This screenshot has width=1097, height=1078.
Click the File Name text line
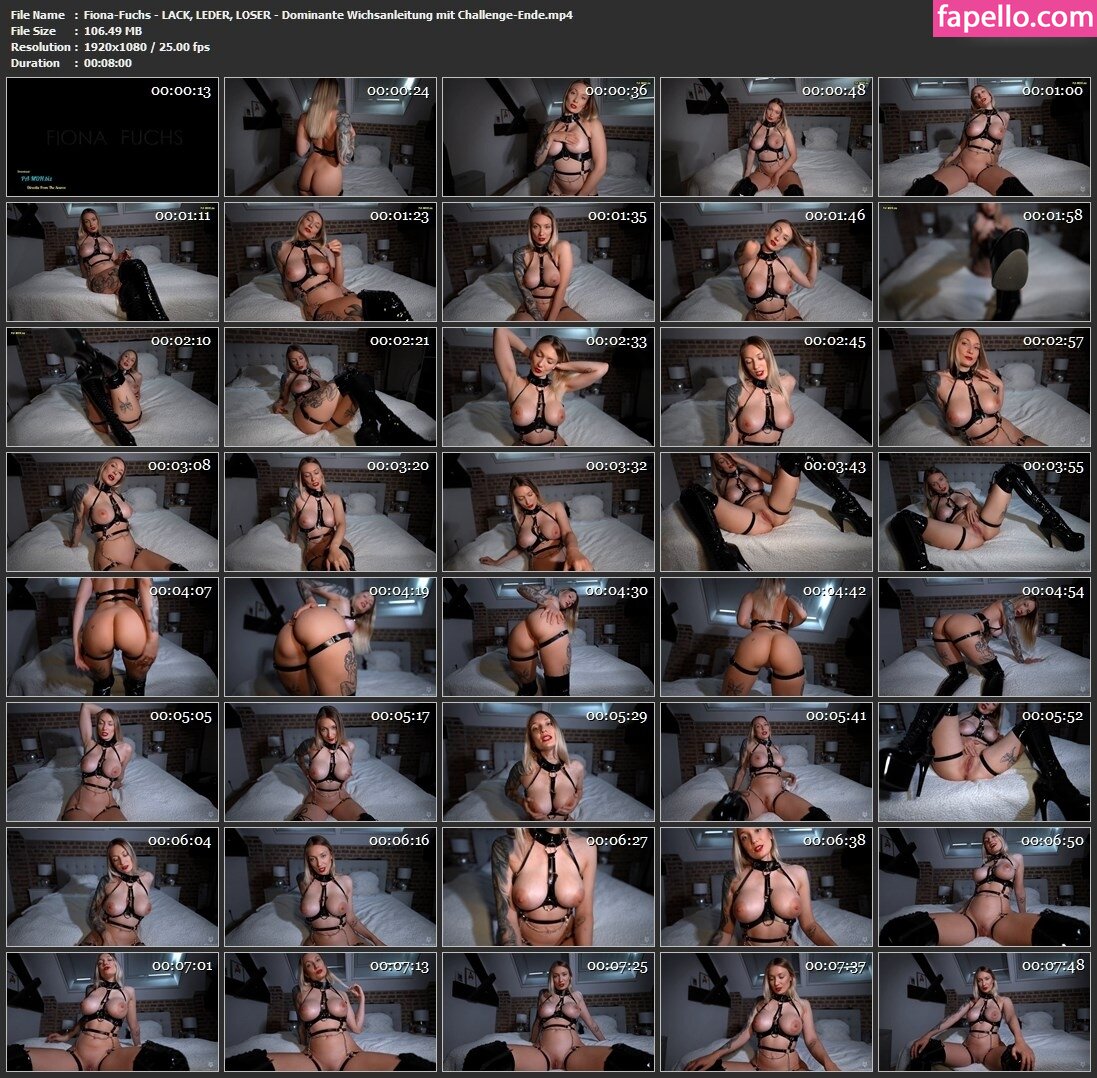click(292, 15)
